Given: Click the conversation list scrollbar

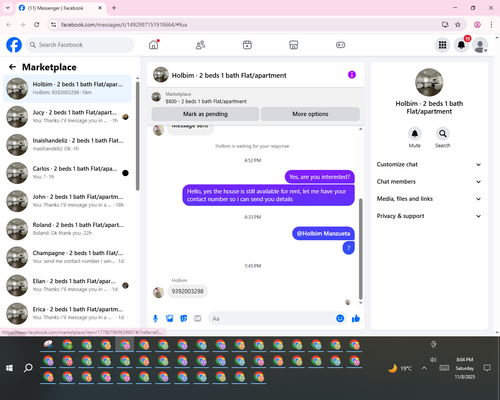Looking at the screenshot, I should 138,136.
